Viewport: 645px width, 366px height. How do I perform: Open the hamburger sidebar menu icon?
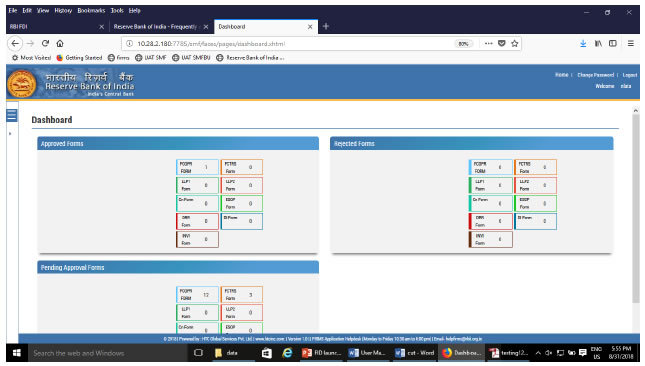[x=12, y=115]
